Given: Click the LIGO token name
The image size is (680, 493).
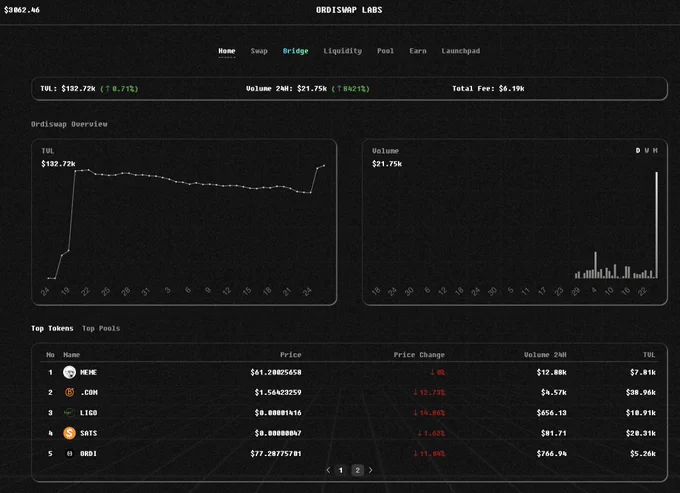Looking at the screenshot, I should click(x=88, y=412).
